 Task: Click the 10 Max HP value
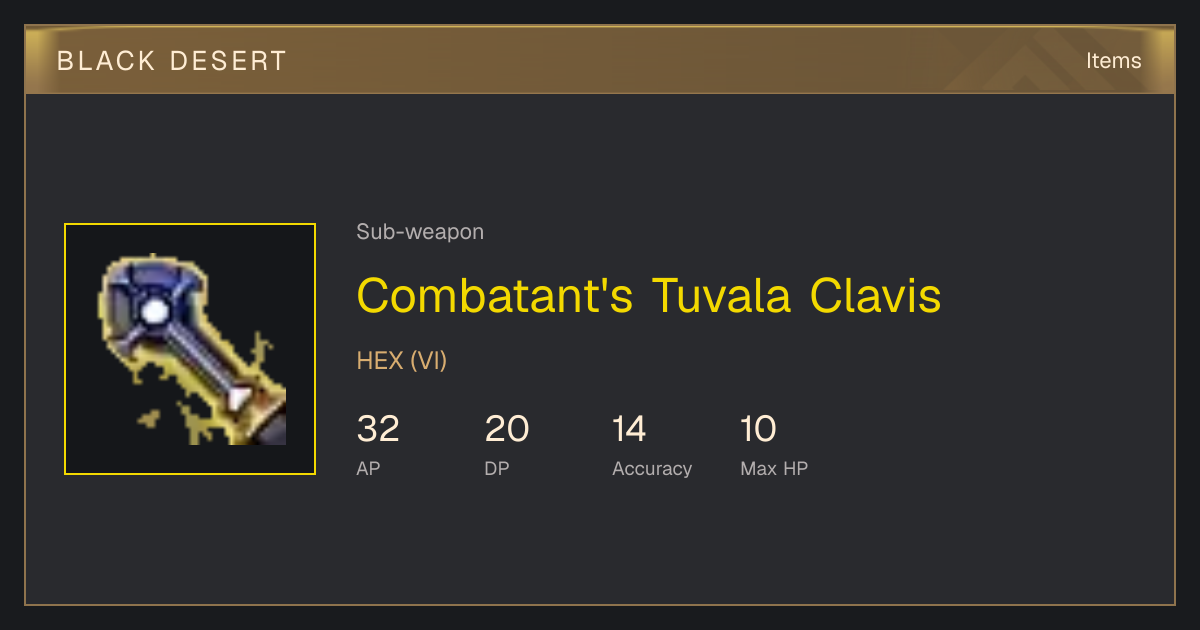pos(759,429)
